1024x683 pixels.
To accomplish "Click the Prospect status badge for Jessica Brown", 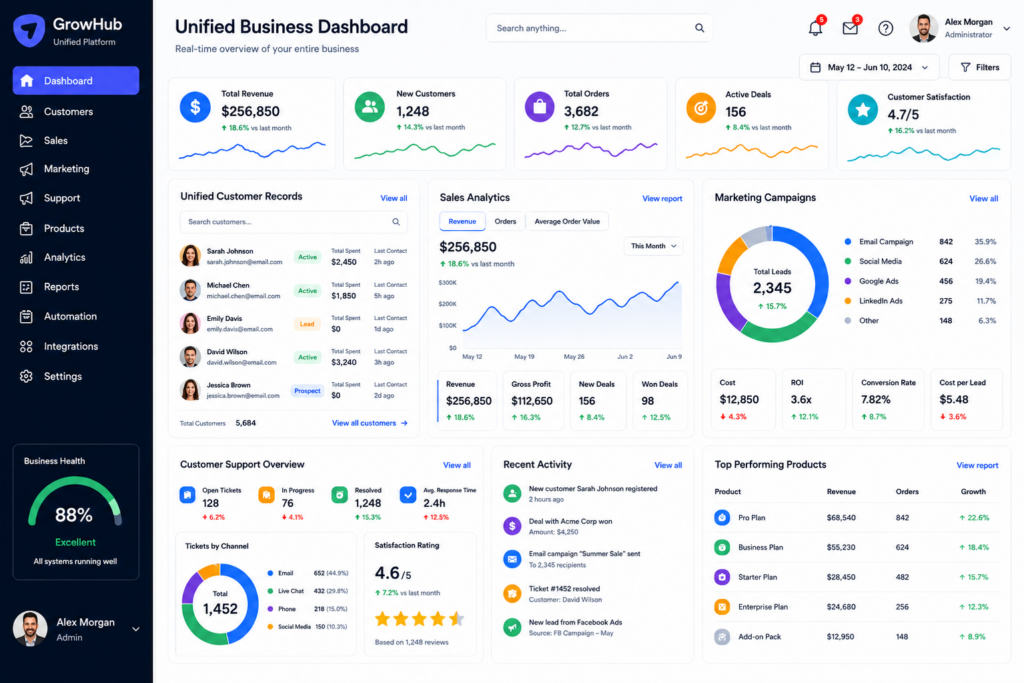I will tap(307, 391).
